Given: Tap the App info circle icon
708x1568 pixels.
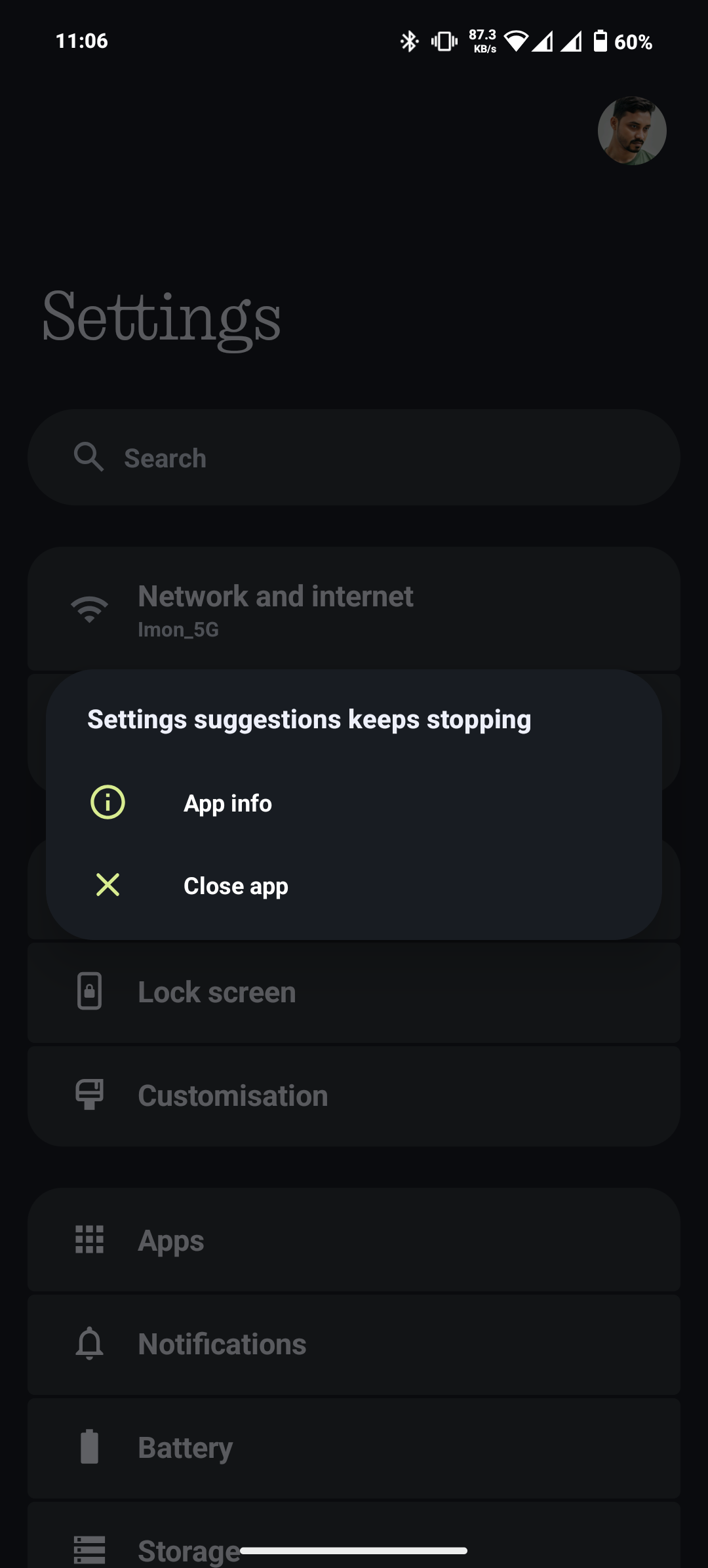Looking at the screenshot, I should 108,802.
